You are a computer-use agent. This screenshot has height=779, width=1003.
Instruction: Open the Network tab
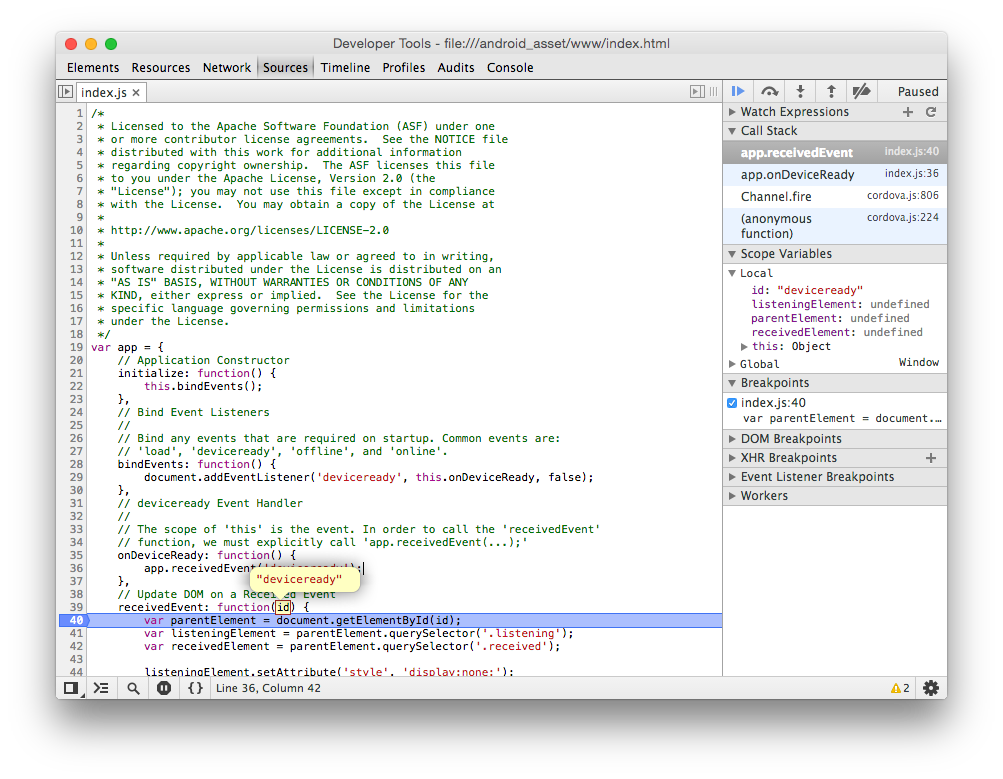(x=226, y=68)
